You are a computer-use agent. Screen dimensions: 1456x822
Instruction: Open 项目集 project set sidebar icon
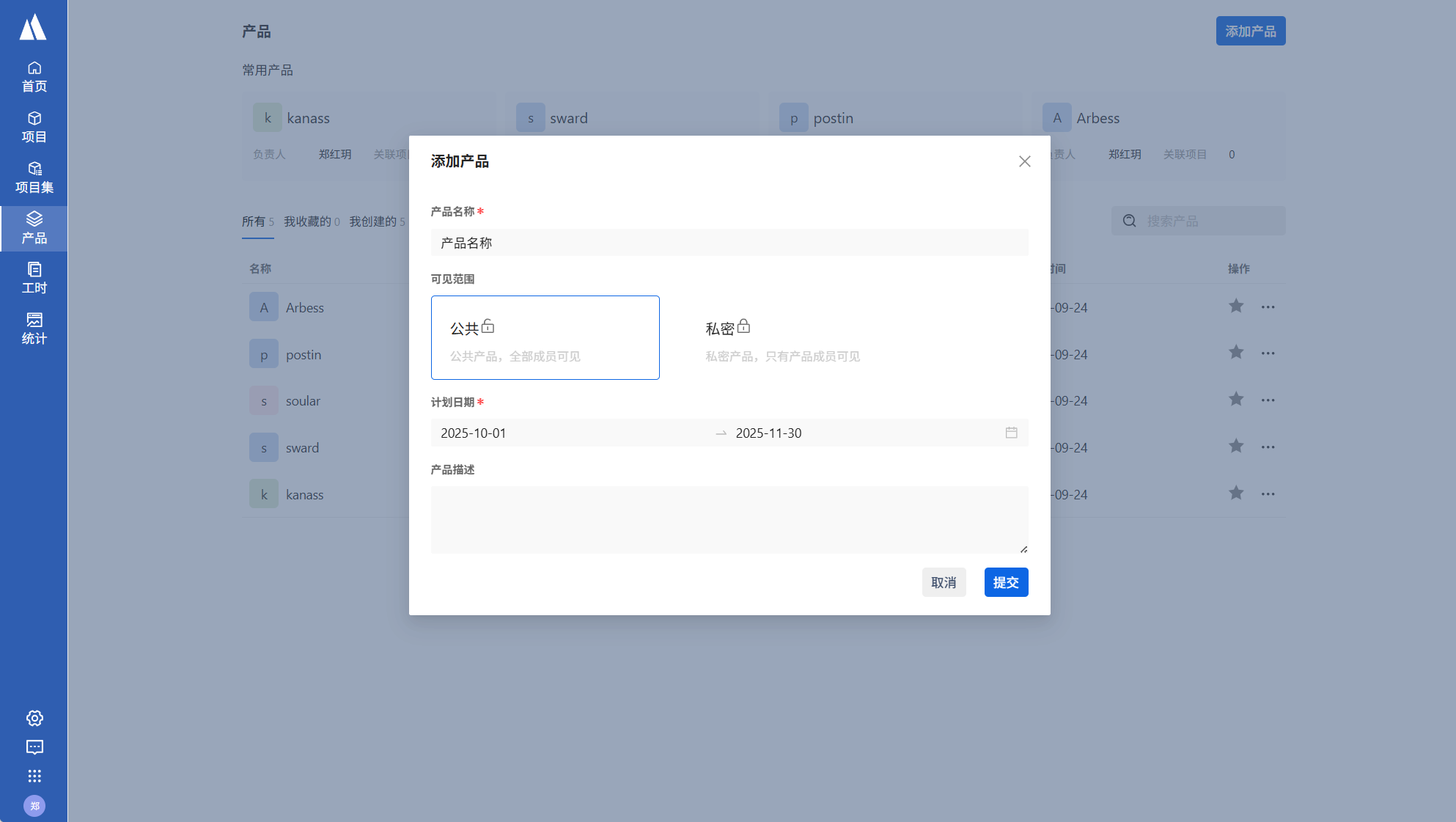[34, 178]
